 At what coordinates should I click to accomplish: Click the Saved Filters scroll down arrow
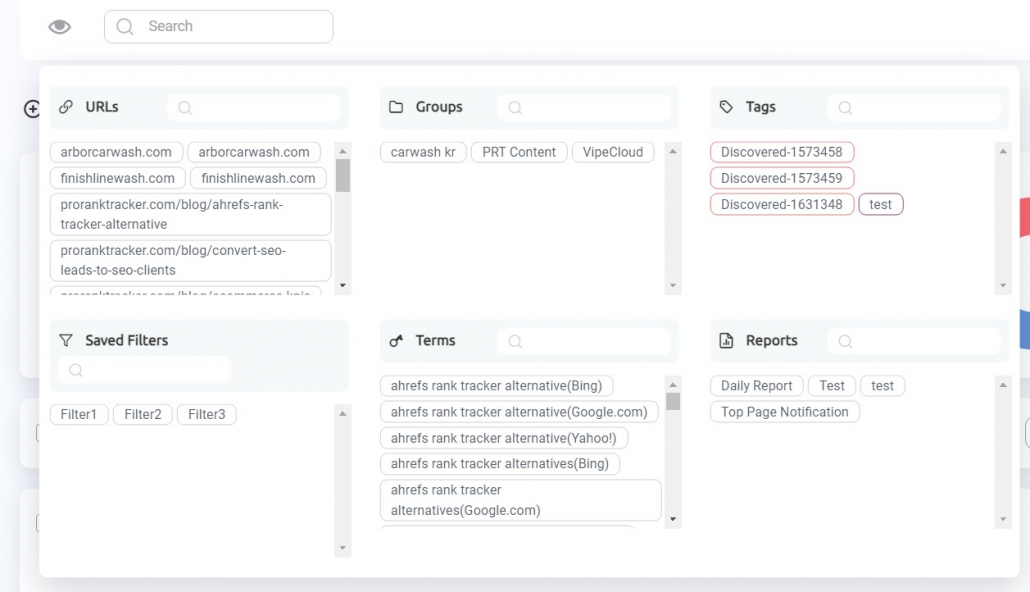tap(343, 548)
